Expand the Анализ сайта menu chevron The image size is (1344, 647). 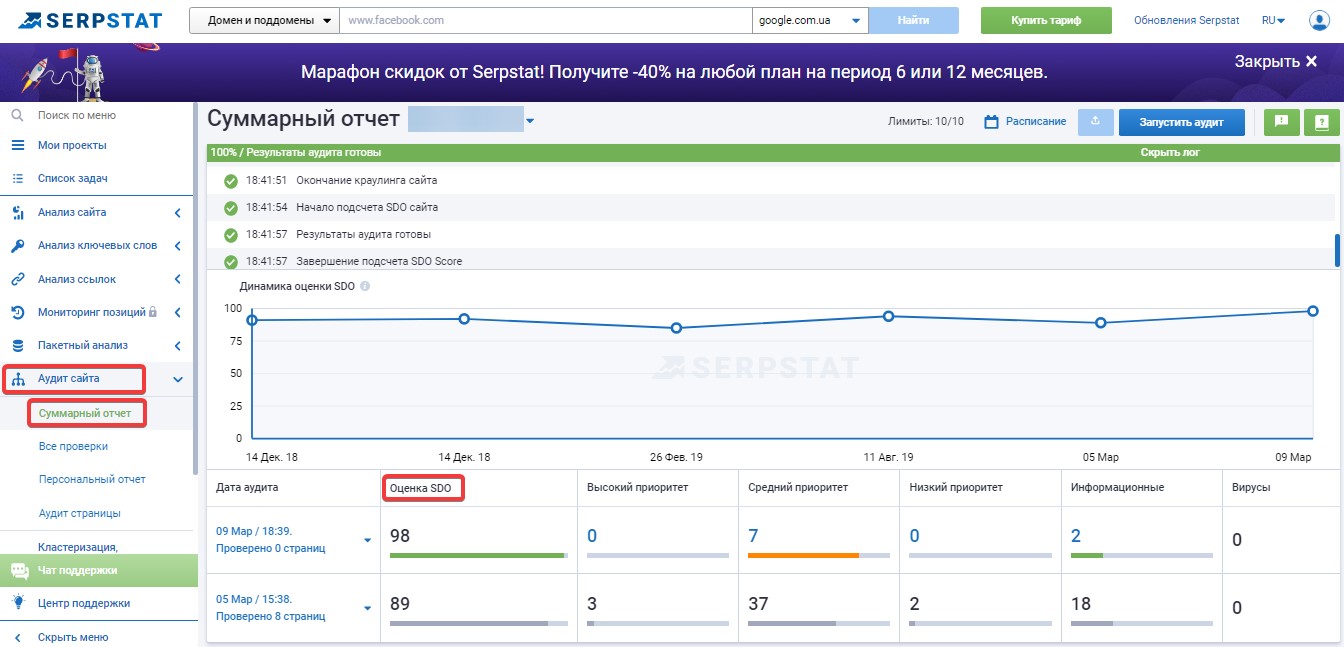click(x=177, y=213)
